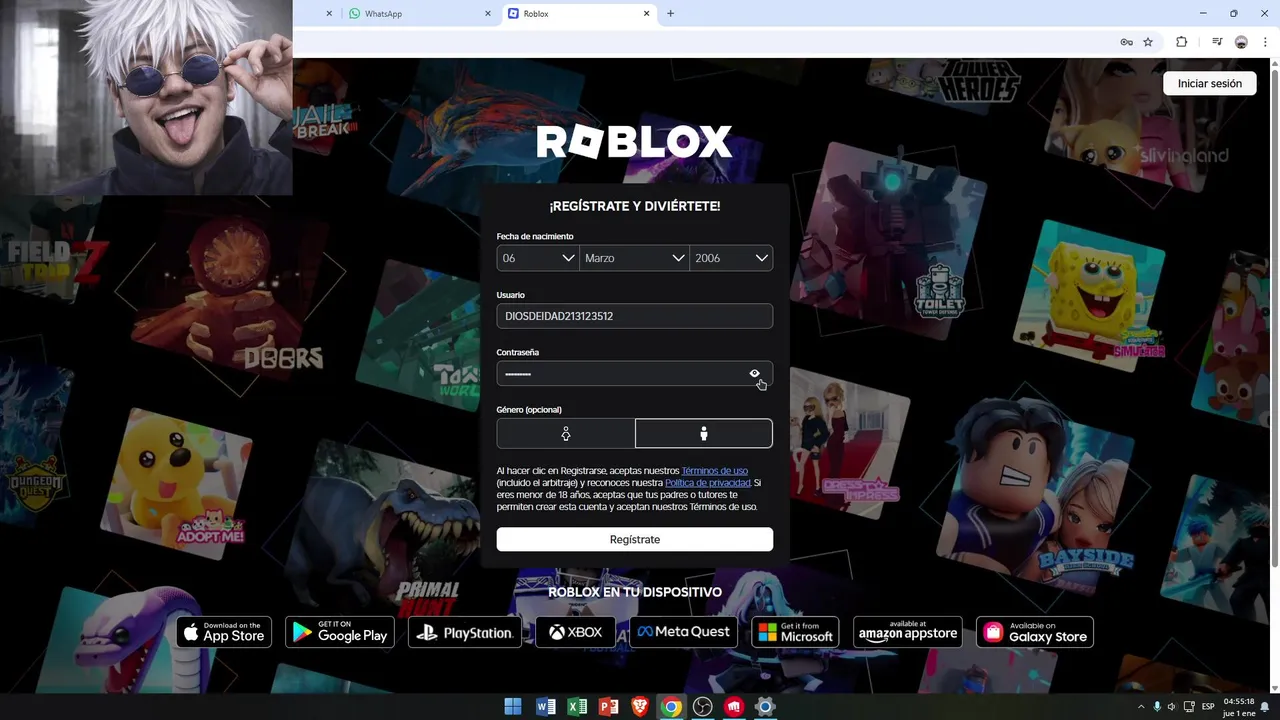The image size is (1280, 720).
Task: Select the Roblox tab
Action: 579,14
